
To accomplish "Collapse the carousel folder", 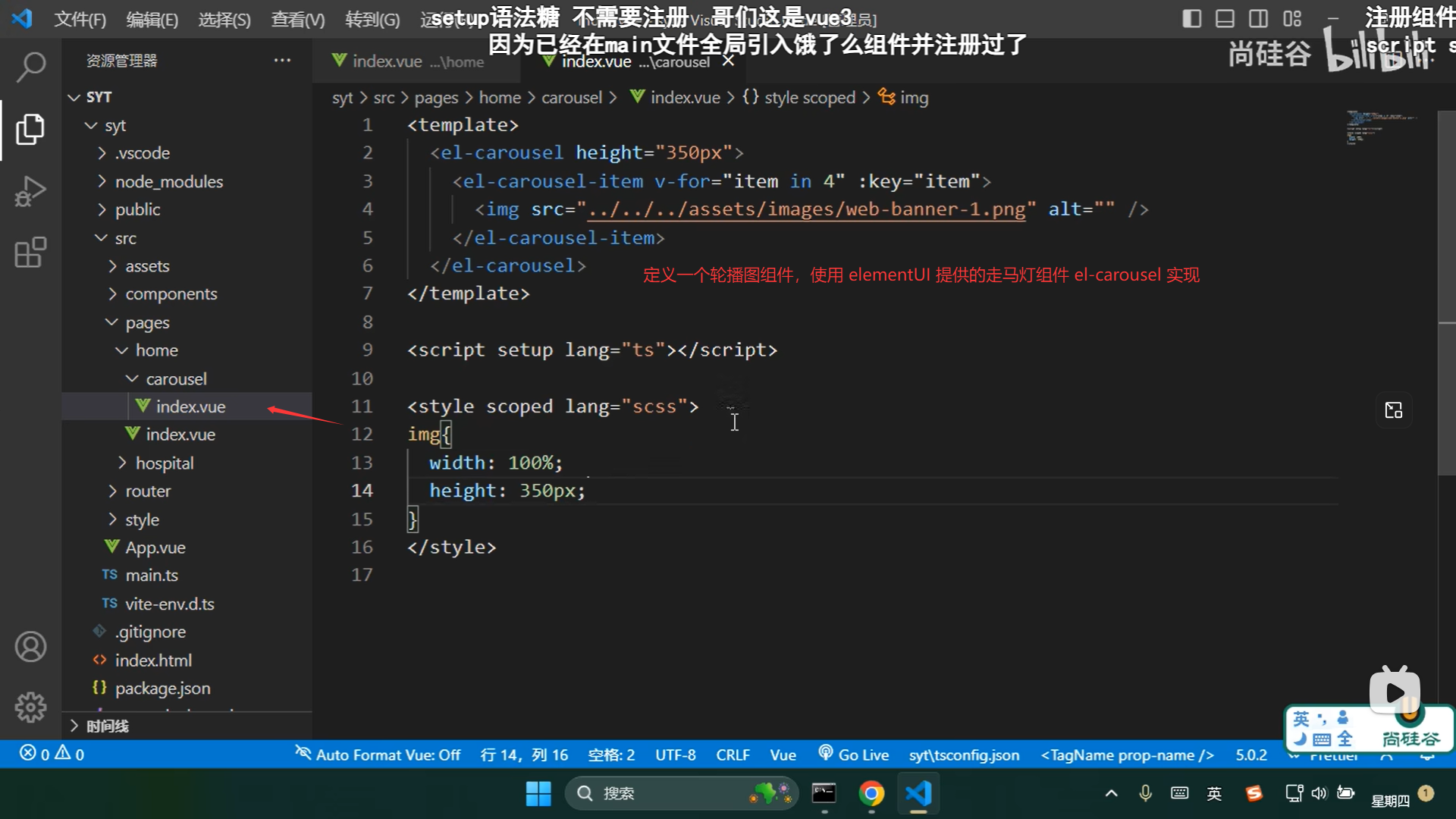I will [x=176, y=379].
